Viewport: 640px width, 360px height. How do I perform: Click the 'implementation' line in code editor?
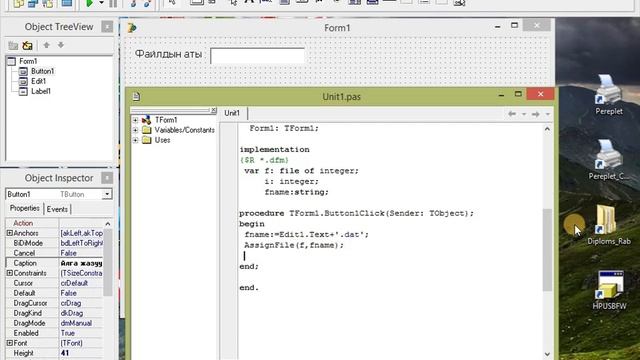[x=274, y=149]
